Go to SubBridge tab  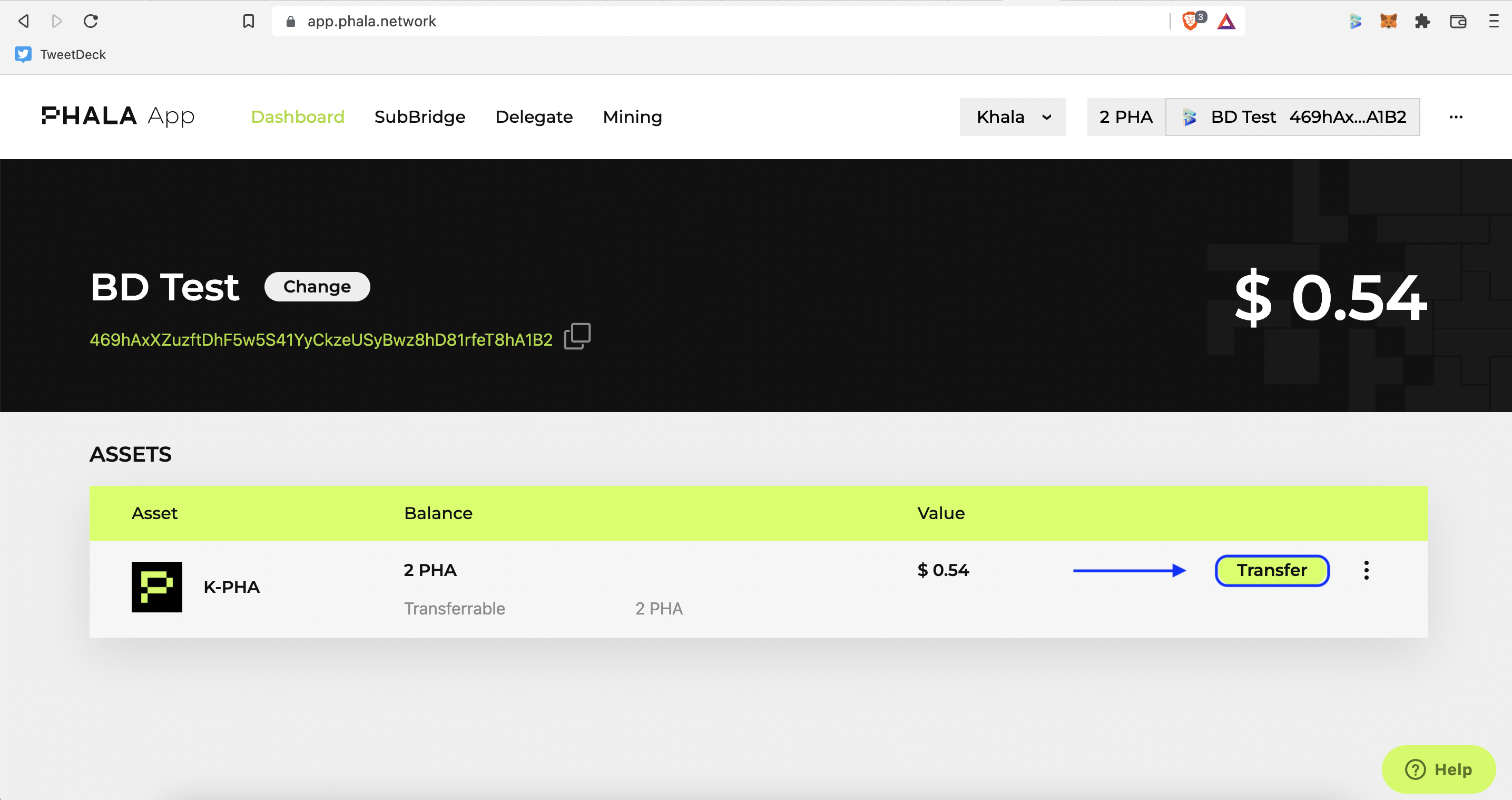[x=420, y=117]
